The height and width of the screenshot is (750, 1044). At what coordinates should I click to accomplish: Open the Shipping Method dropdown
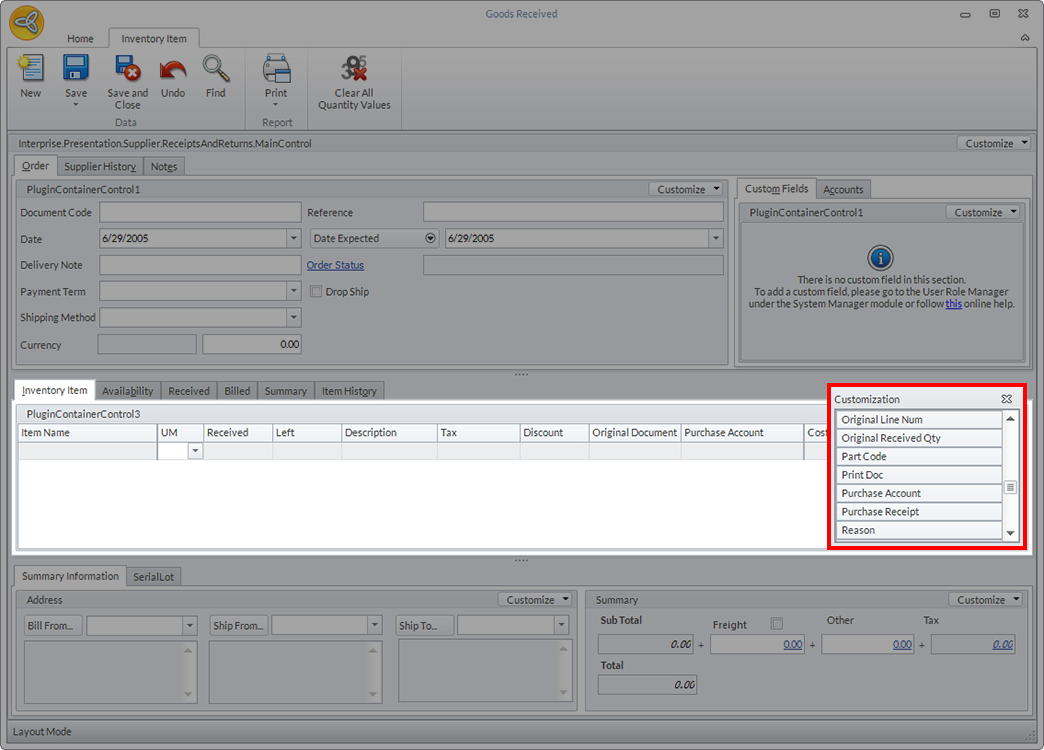click(293, 318)
